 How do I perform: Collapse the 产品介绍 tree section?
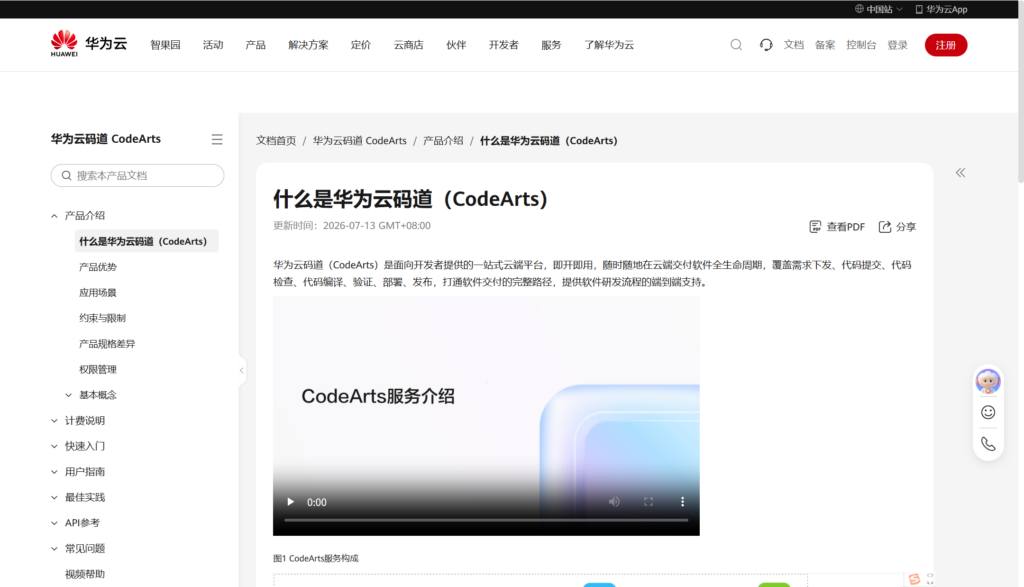[x=54, y=215]
